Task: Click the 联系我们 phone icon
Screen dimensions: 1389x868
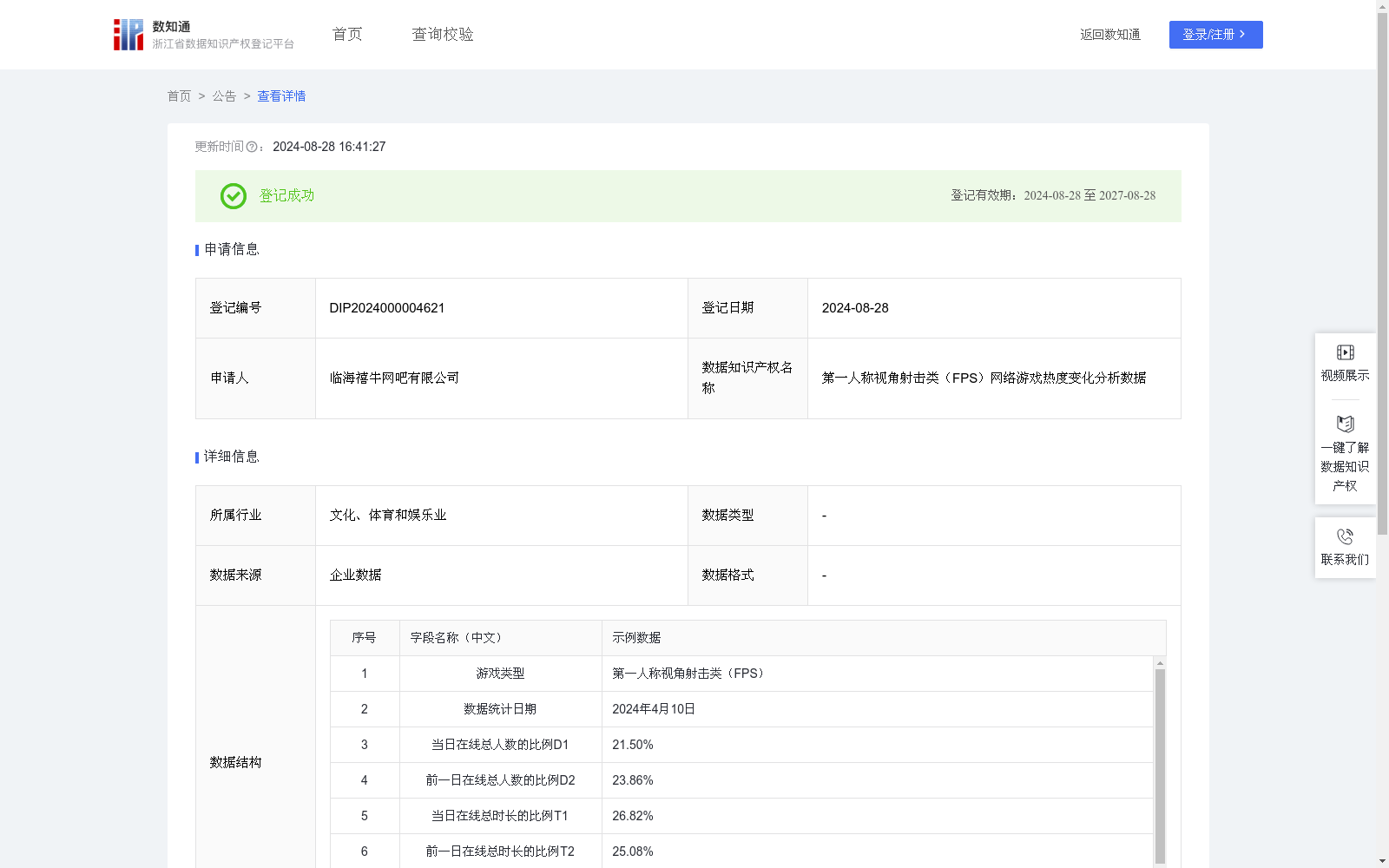Action: [x=1345, y=536]
